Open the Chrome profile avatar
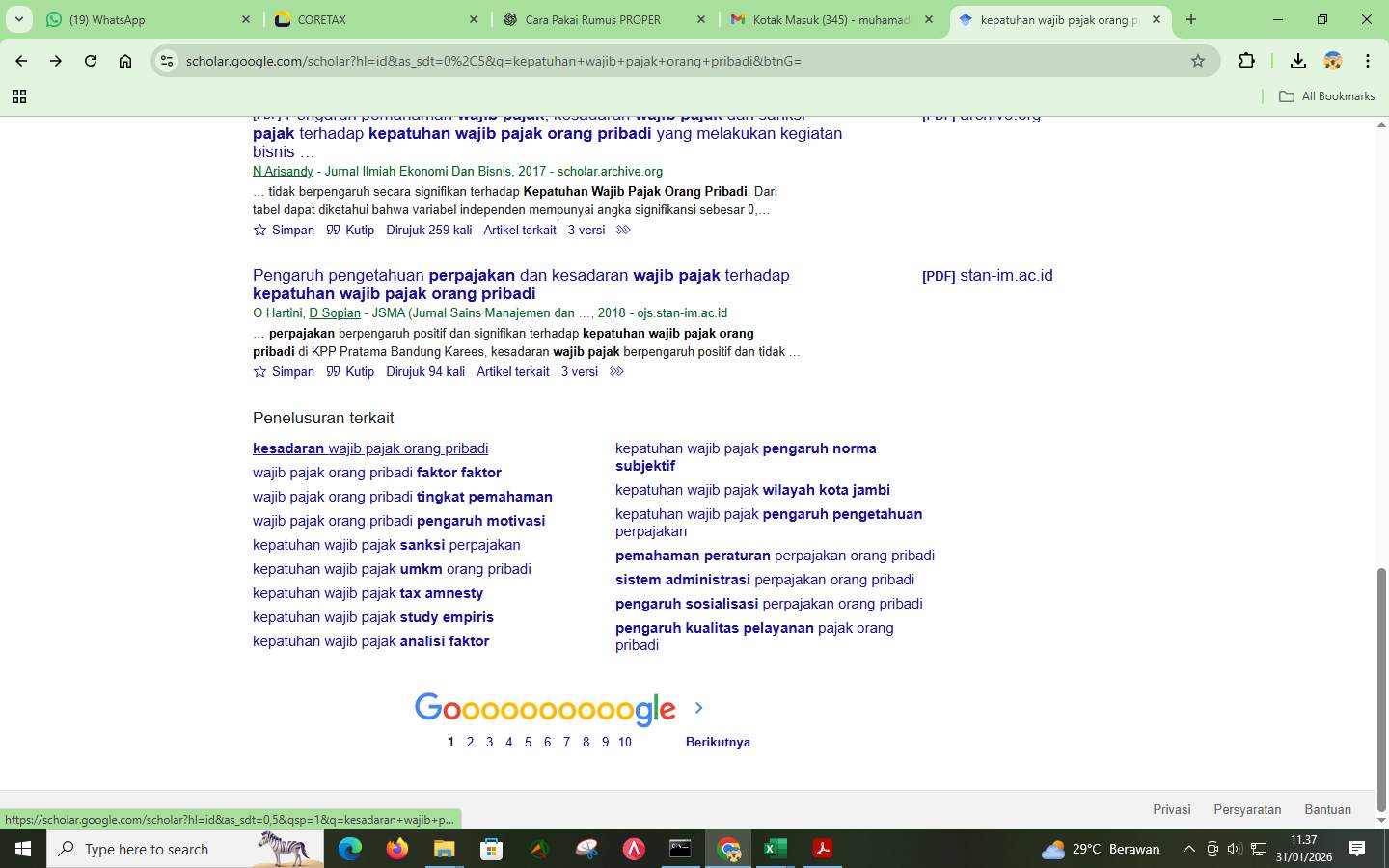 [1333, 61]
